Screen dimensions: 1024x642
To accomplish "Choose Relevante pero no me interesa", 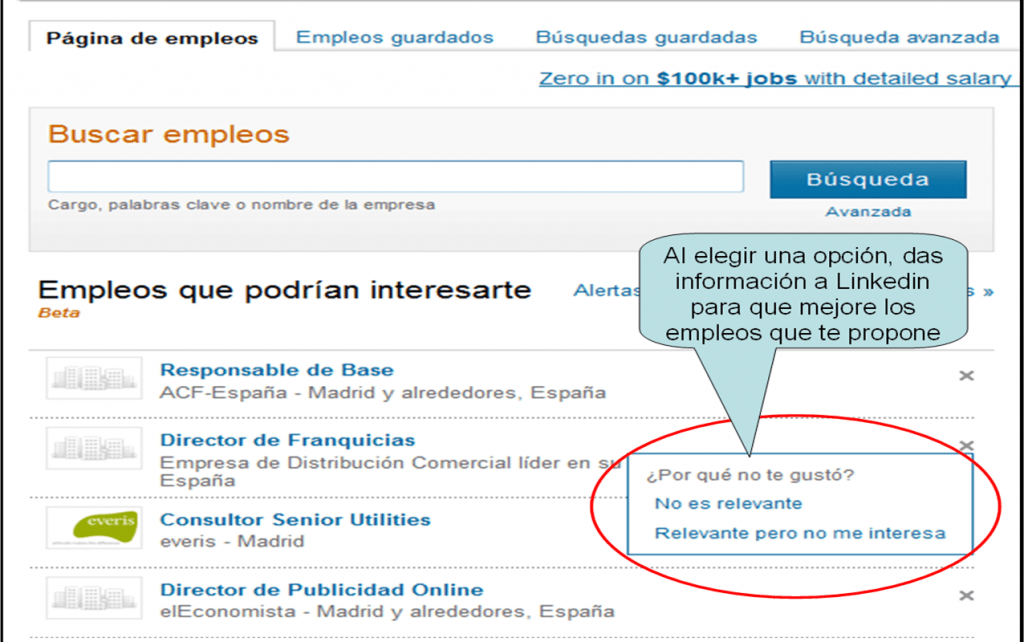I will point(800,534).
